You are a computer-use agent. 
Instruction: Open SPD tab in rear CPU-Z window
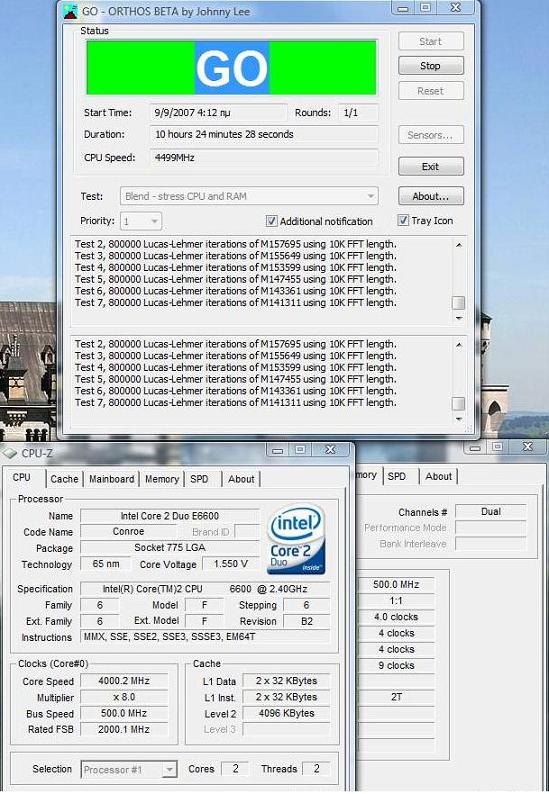(x=397, y=477)
